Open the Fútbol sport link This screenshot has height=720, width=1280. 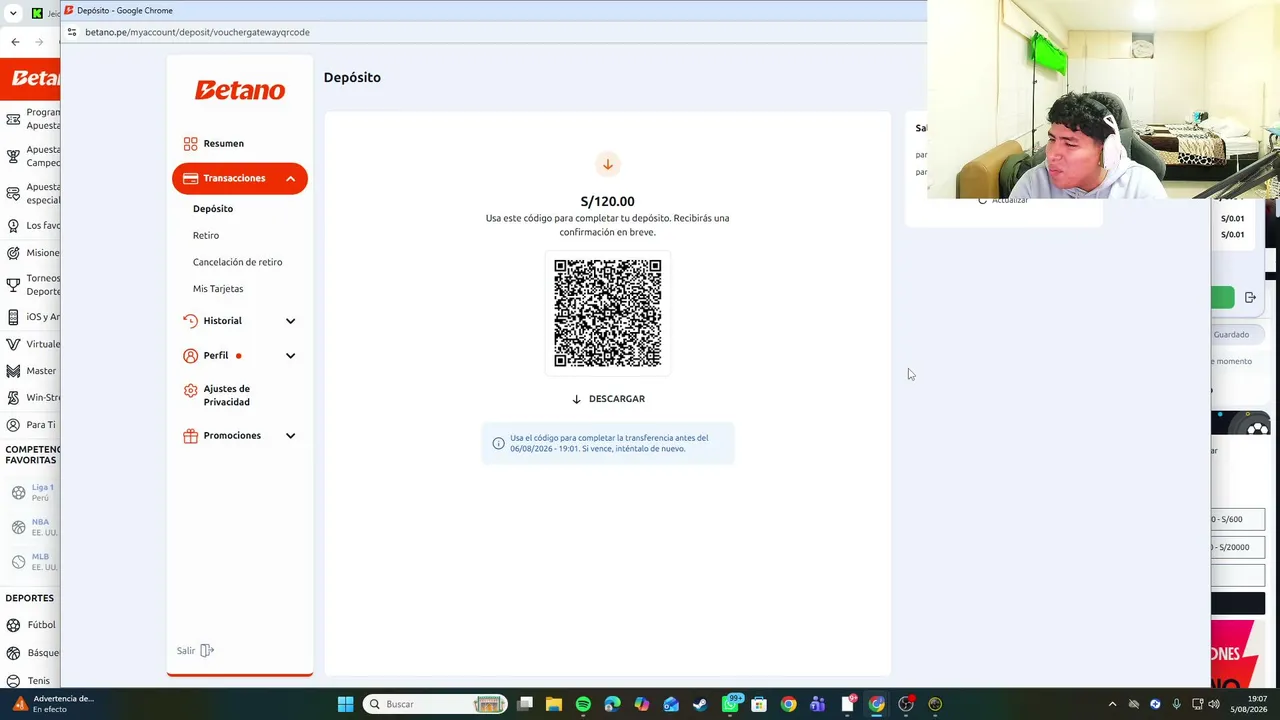(42, 625)
